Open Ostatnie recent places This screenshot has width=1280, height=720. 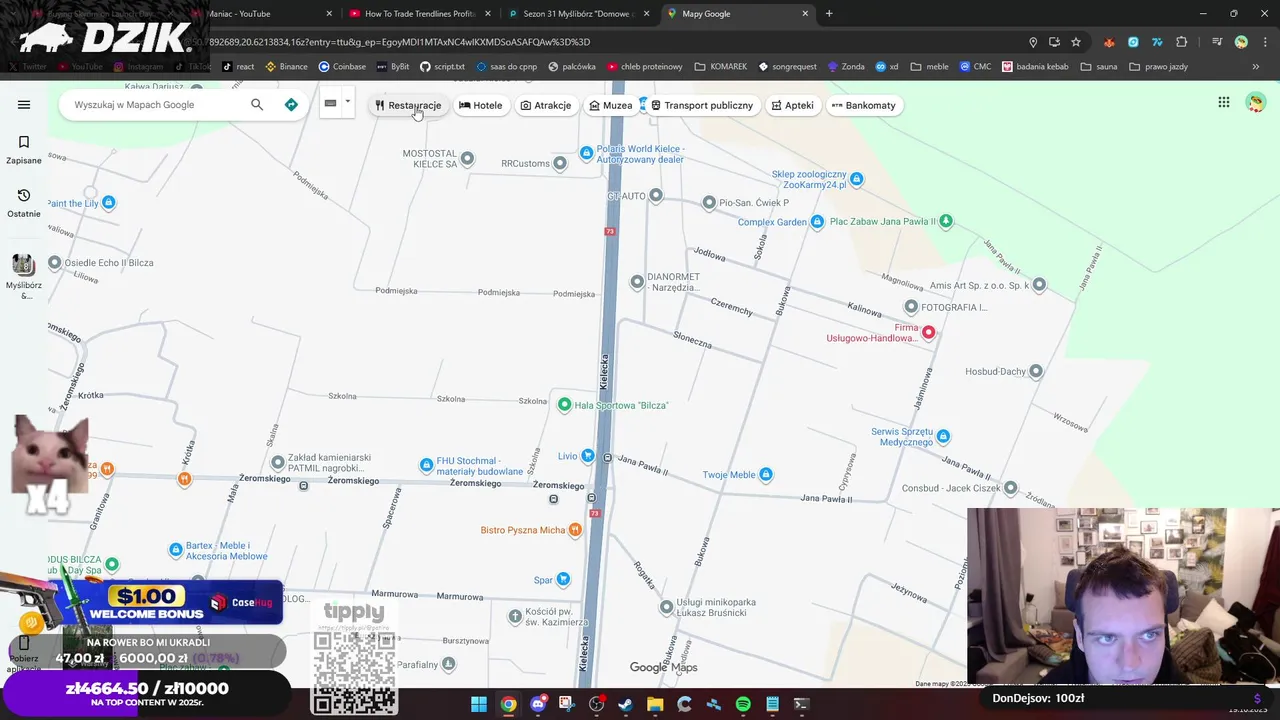(24, 203)
